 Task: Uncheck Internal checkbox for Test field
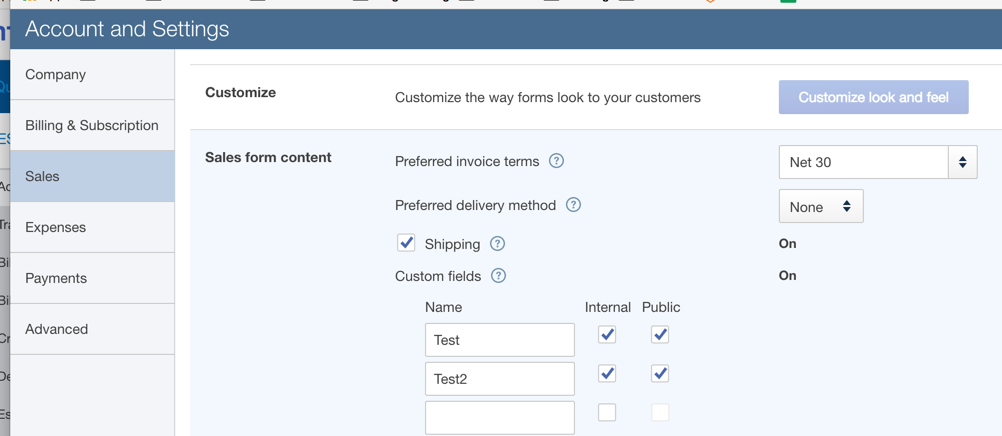coord(607,335)
